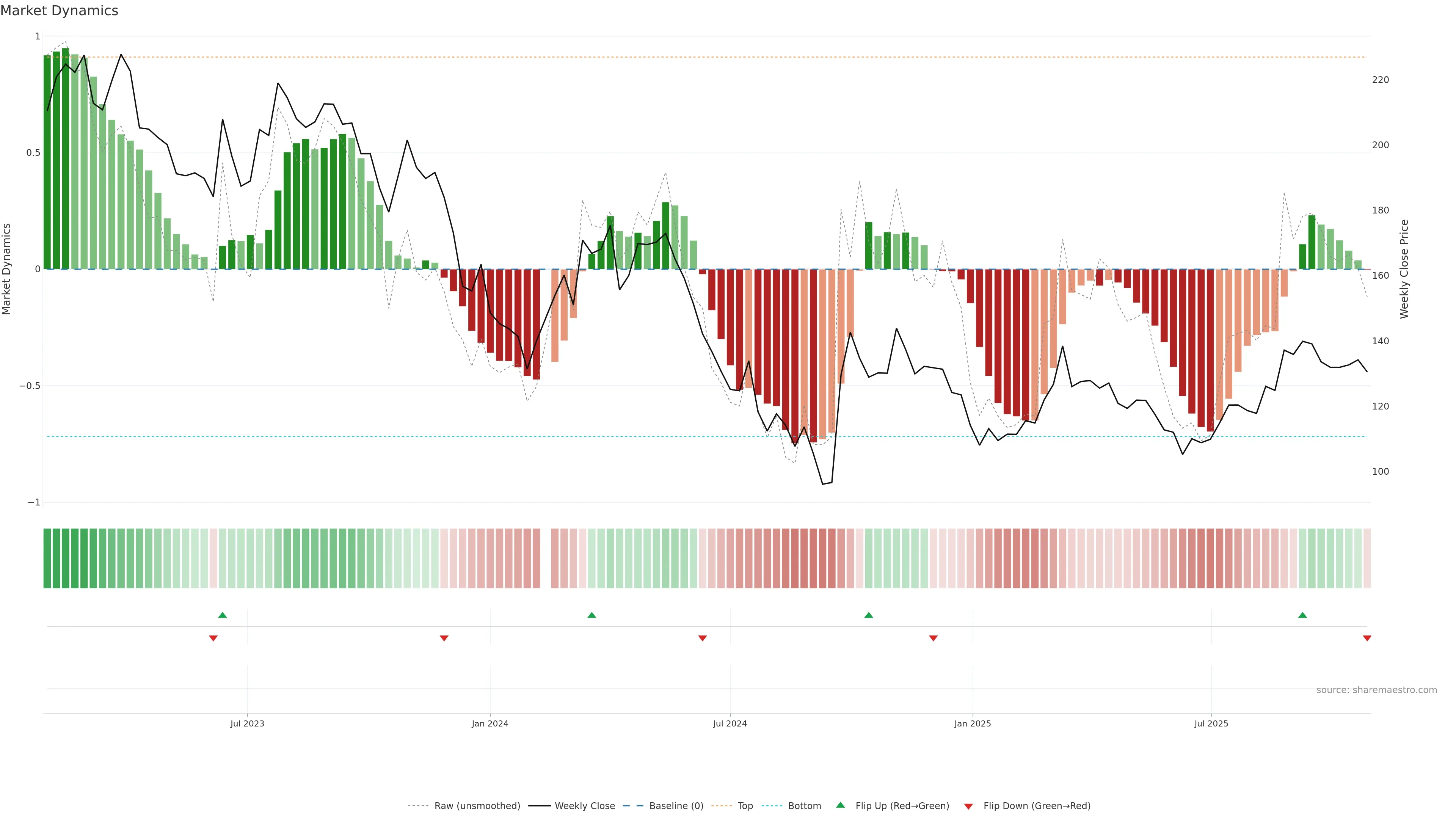Click the red Flip Down triangle just before Jan 2024
This screenshot has height=819, width=1456.
pos(444,638)
